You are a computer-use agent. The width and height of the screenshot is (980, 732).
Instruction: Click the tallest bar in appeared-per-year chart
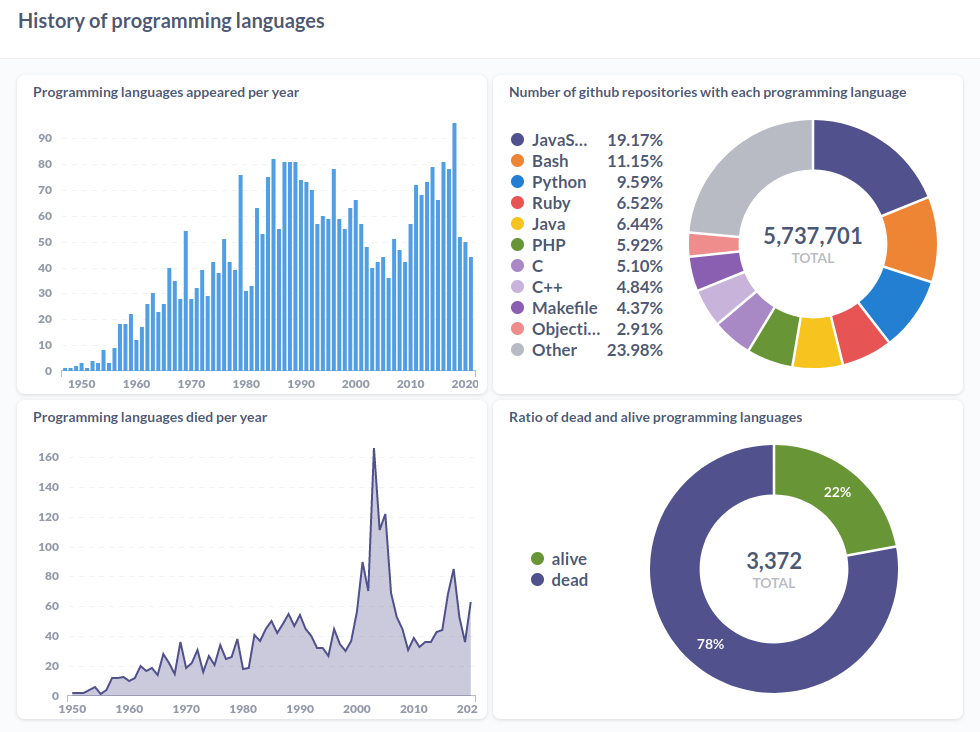pos(454,247)
